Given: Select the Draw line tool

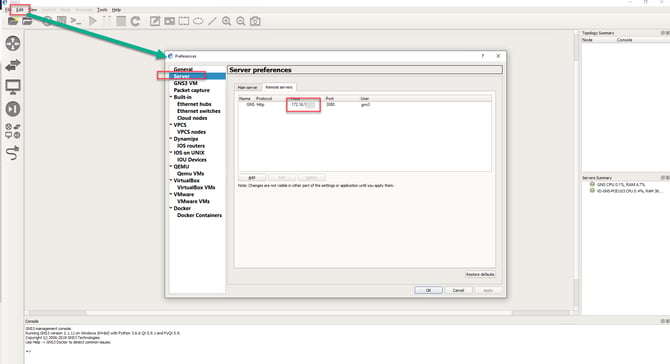Looking at the screenshot, I should pos(212,21).
